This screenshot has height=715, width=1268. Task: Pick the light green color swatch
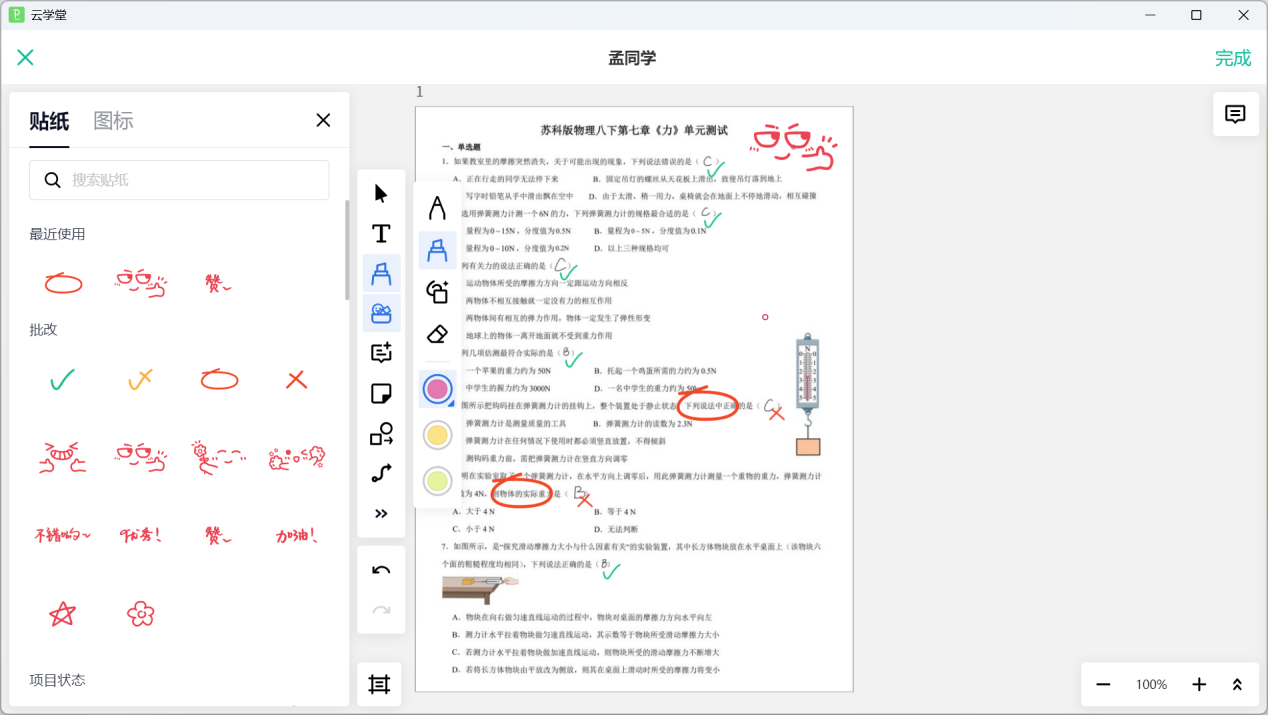tap(437, 481)
